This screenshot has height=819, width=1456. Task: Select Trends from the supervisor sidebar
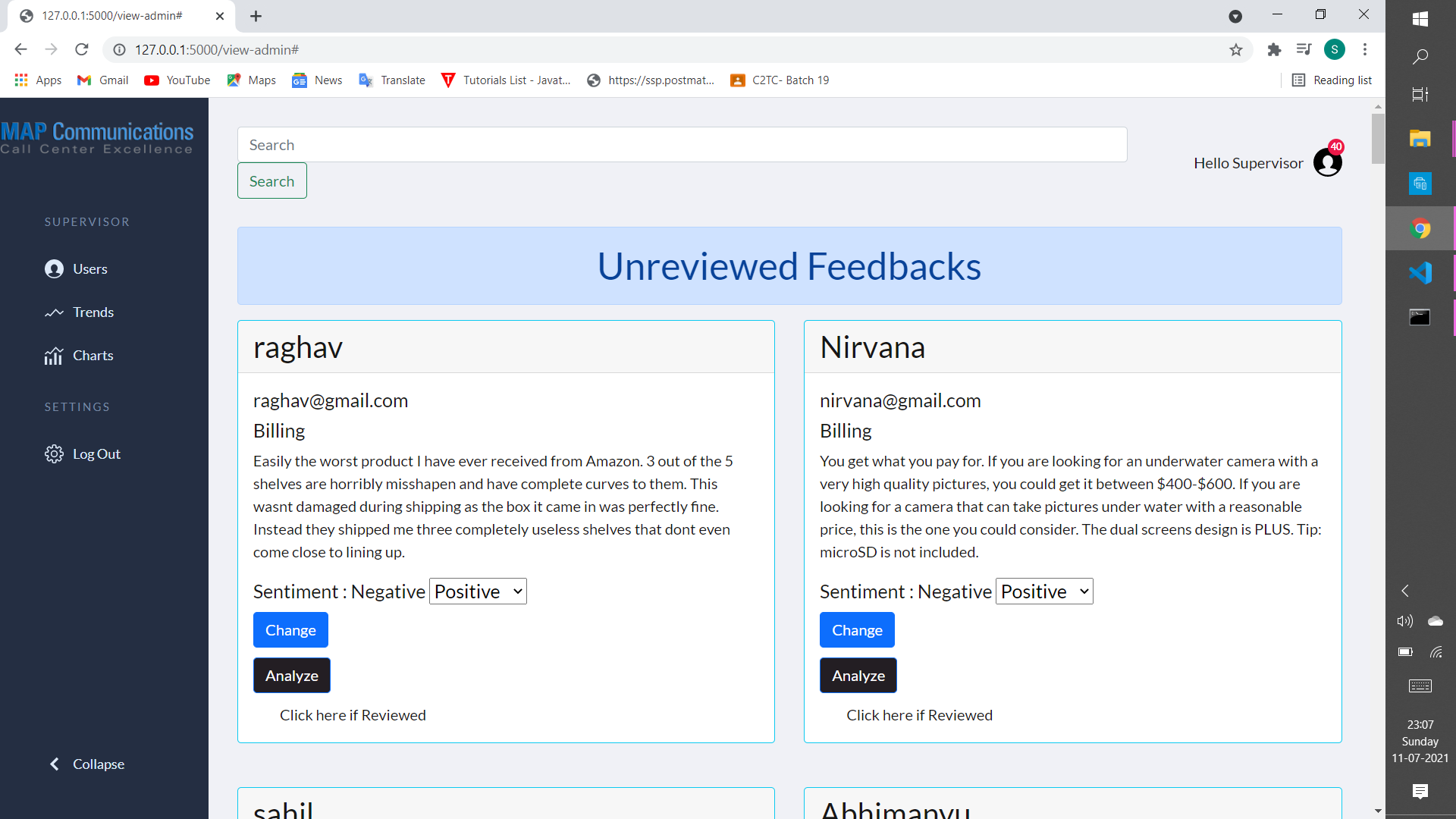(x=93, y=312)
